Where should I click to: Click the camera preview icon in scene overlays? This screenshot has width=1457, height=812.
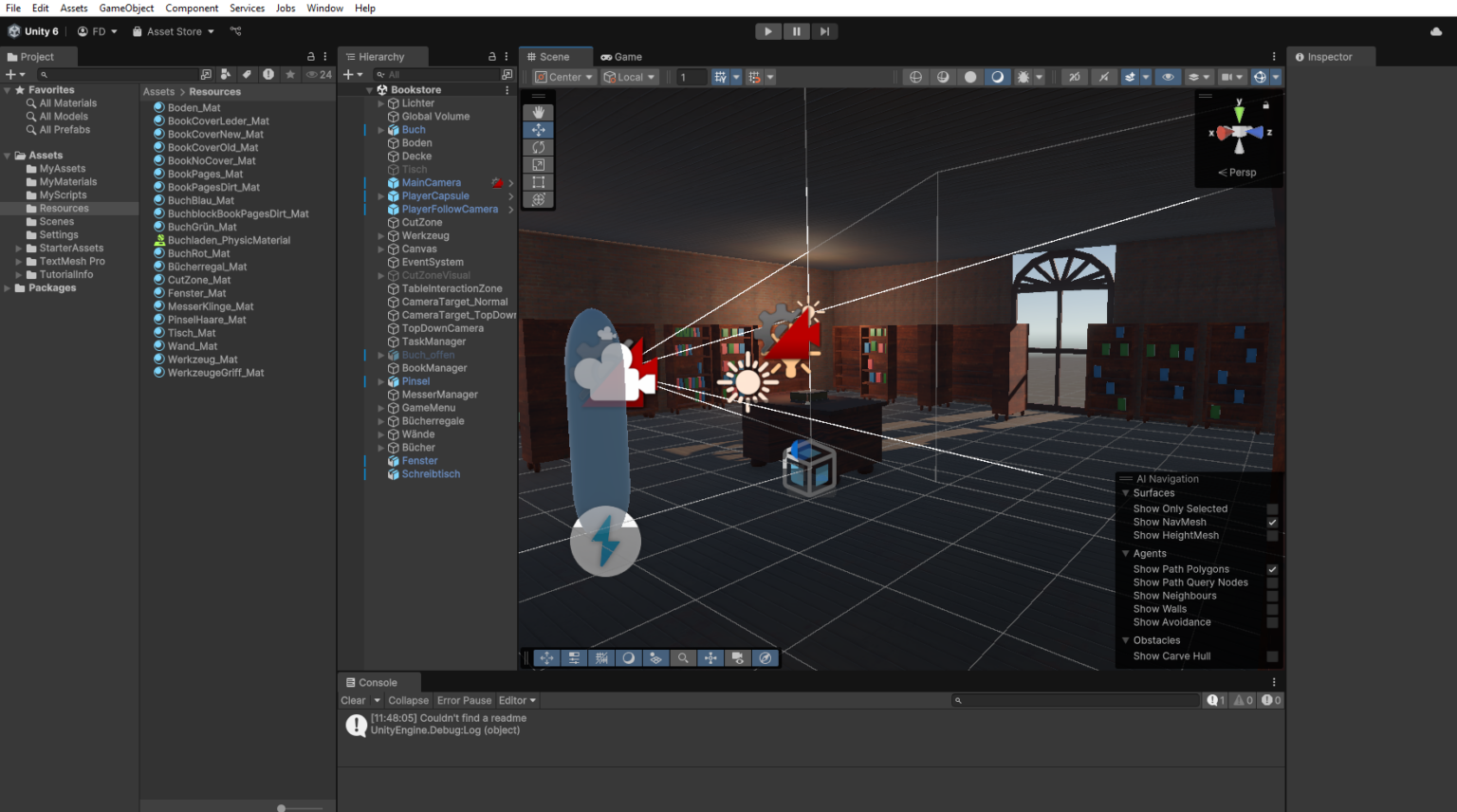click(x=737, y=657)
